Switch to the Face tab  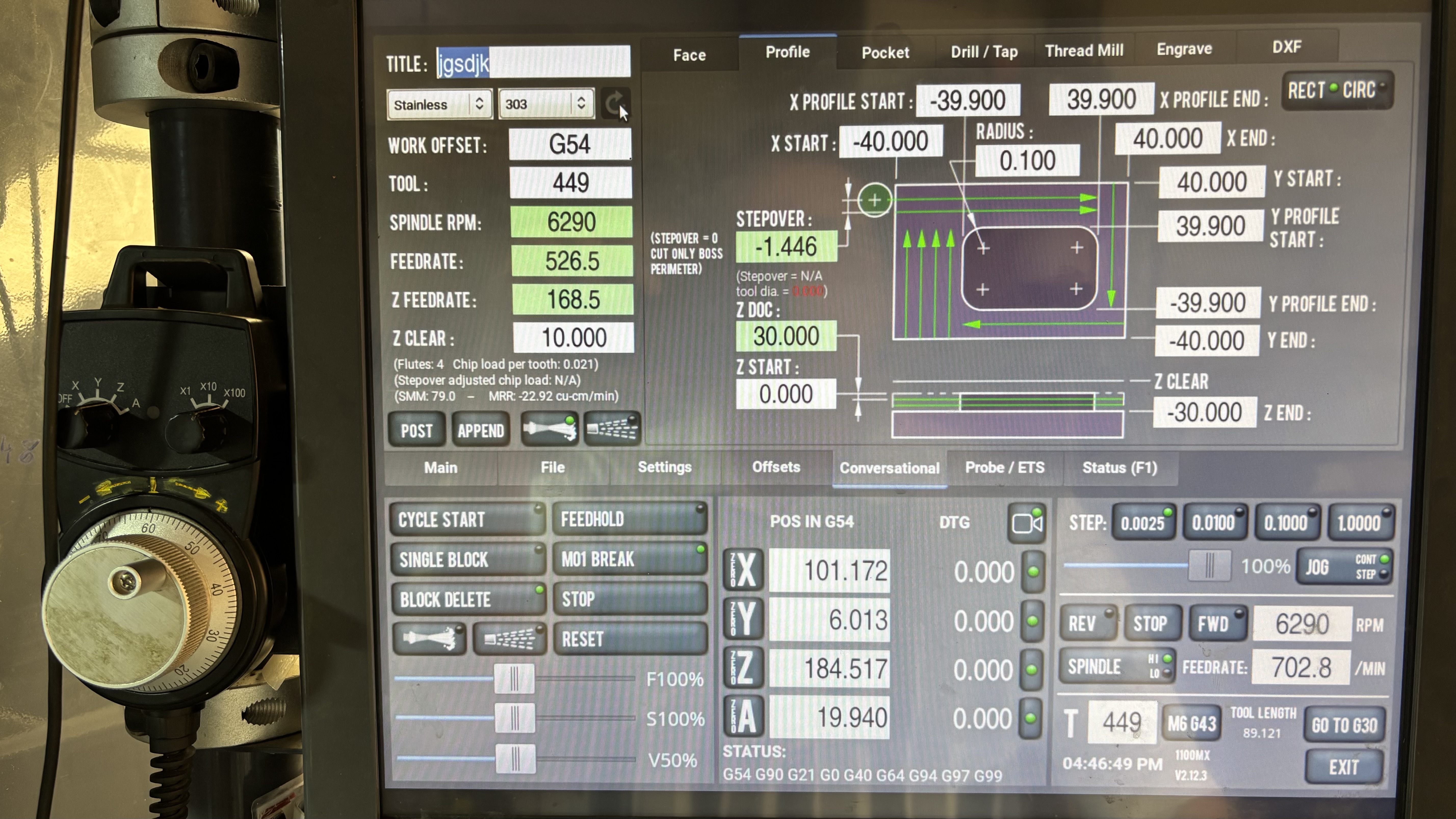click(690, 55)
